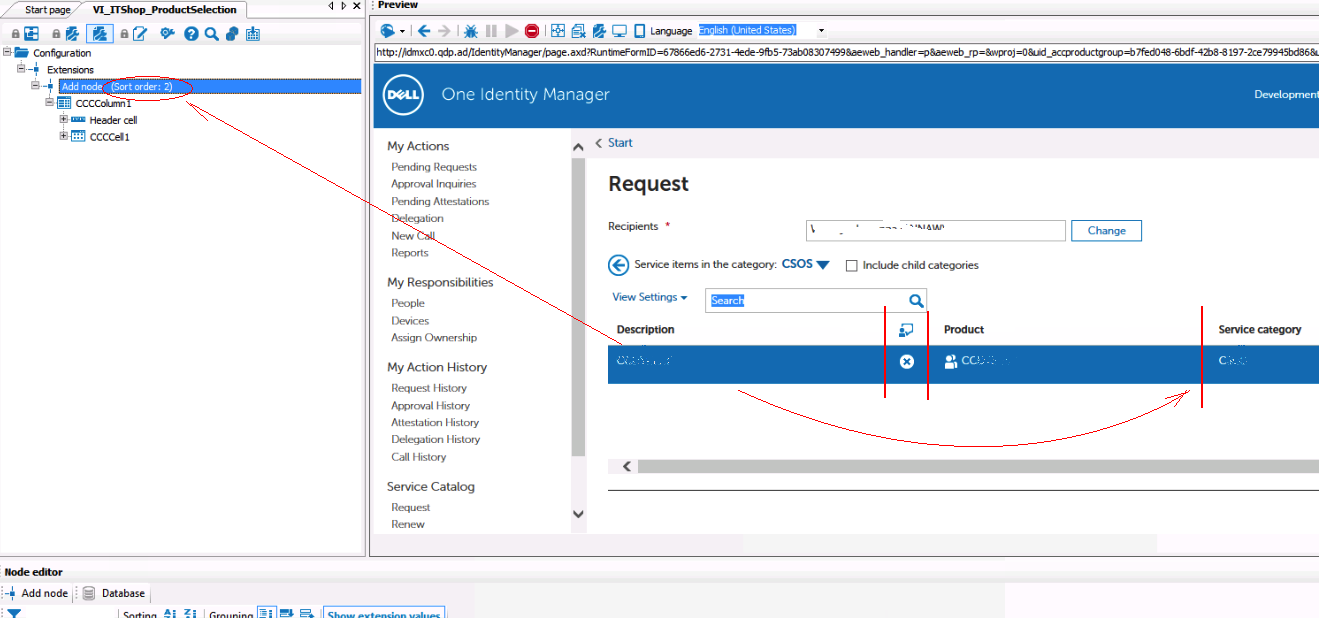This screenshot has width=1319, height=618.
Task: Tick Include child categories checkbox
Action: 852,266
